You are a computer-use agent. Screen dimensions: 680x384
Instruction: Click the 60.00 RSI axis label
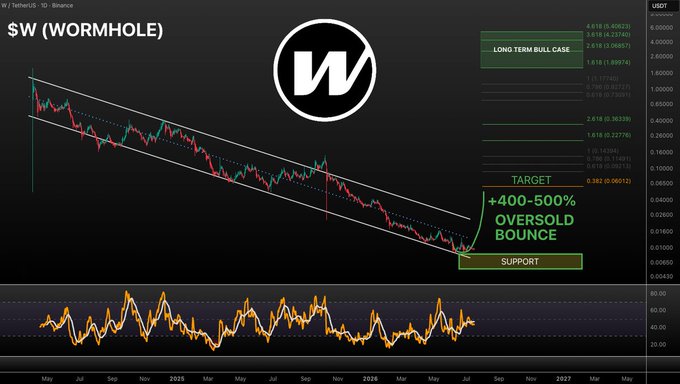pos(658,310)
